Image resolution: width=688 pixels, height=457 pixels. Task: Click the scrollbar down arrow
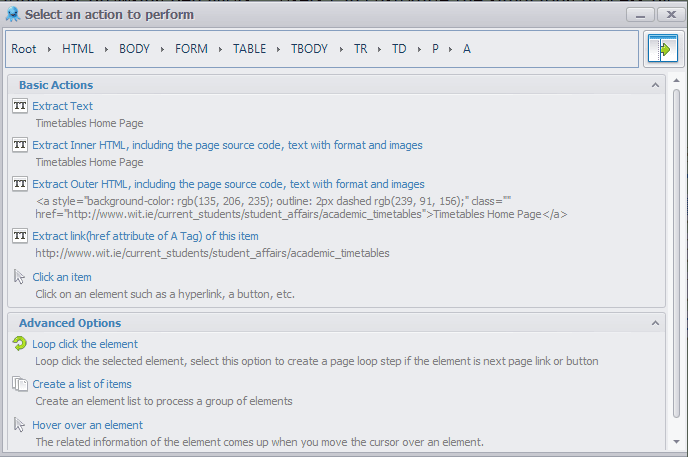(x=677, y=442)
